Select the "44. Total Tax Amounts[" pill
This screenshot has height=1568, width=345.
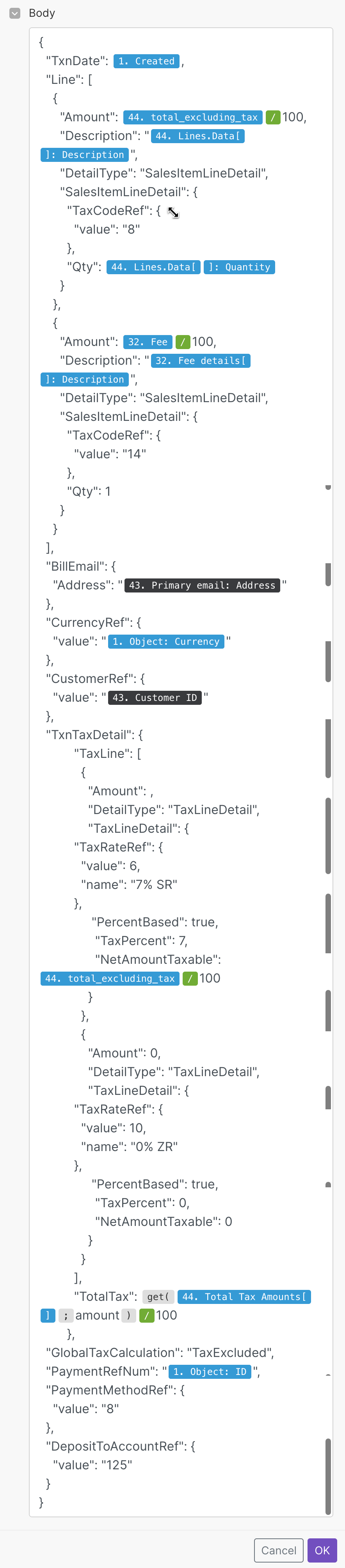point(244,1297)
